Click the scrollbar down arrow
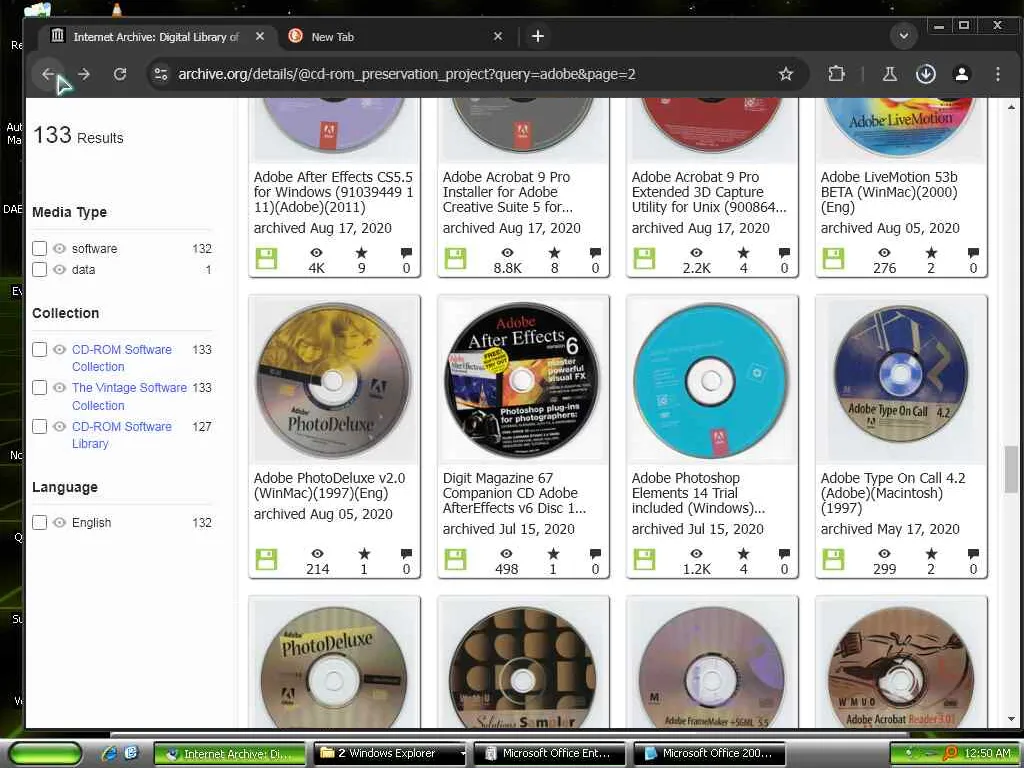1024x768 pixels. (x=1011, y=719)
